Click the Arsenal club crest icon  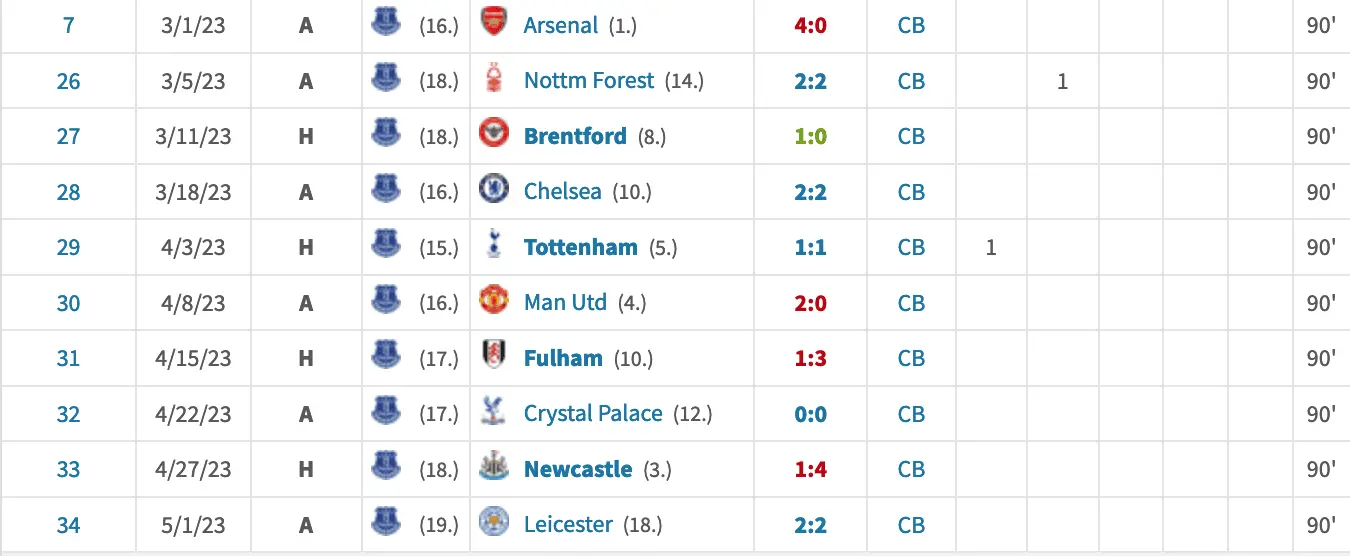(494, 24)
